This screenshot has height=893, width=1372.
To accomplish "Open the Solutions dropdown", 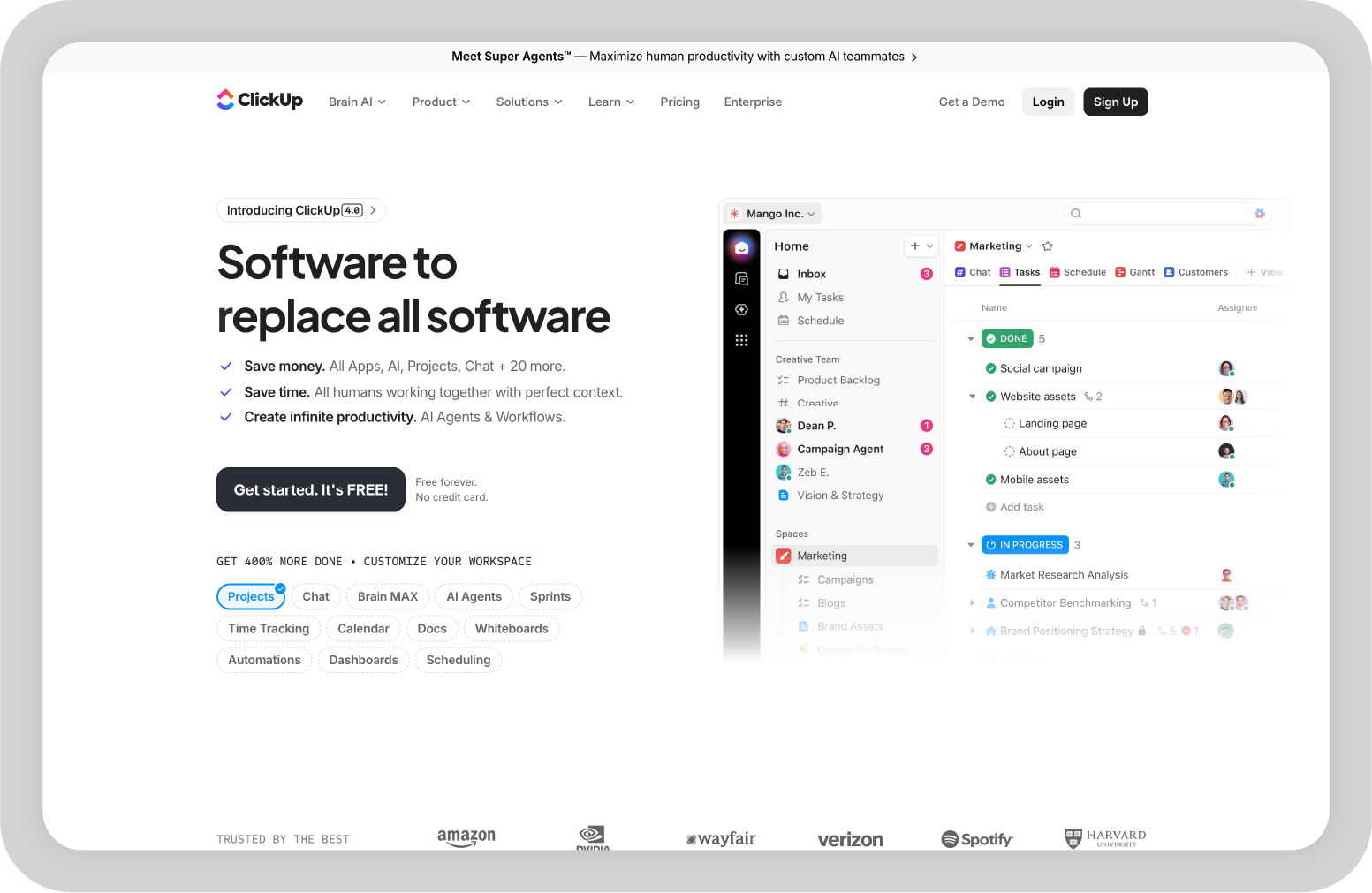I will point(529,102).
